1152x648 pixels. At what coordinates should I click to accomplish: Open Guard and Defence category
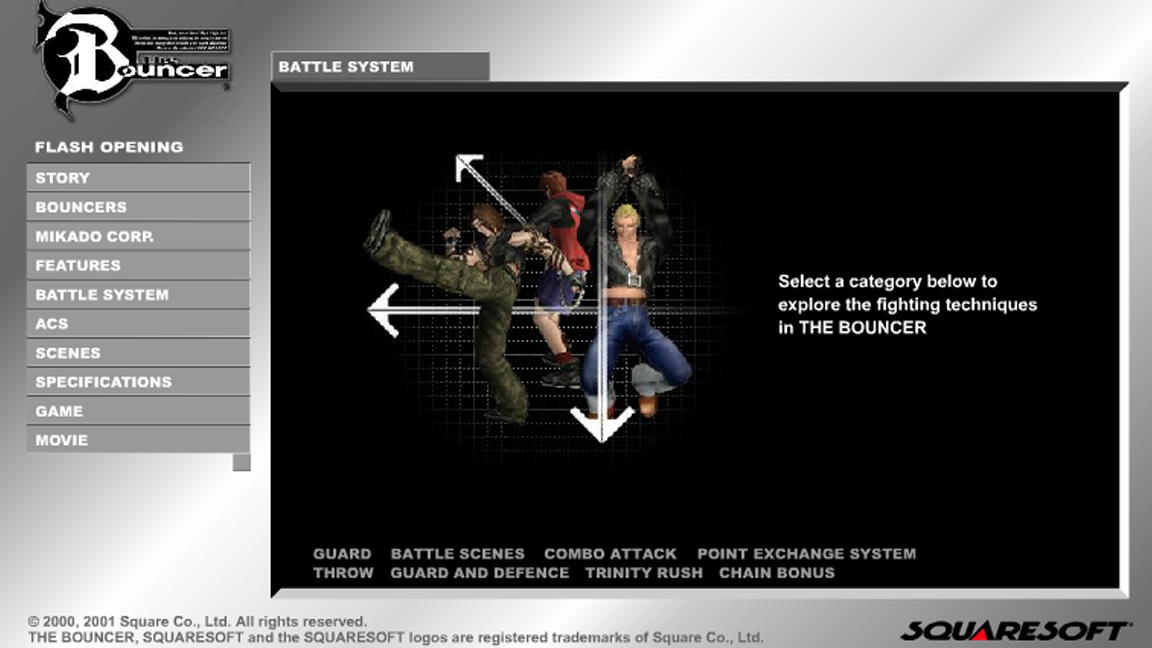tap(480, 573)
